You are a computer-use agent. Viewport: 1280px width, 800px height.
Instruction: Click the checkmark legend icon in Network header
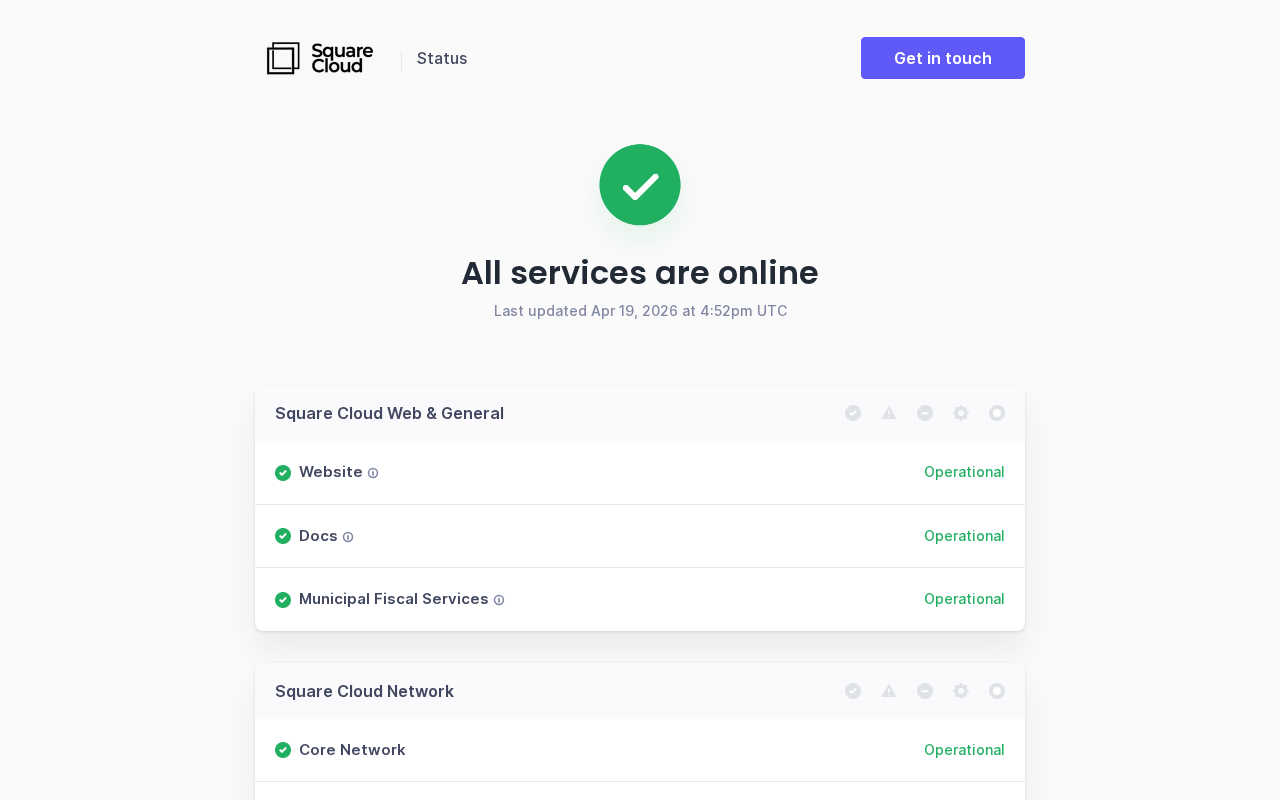coord(853,691)
